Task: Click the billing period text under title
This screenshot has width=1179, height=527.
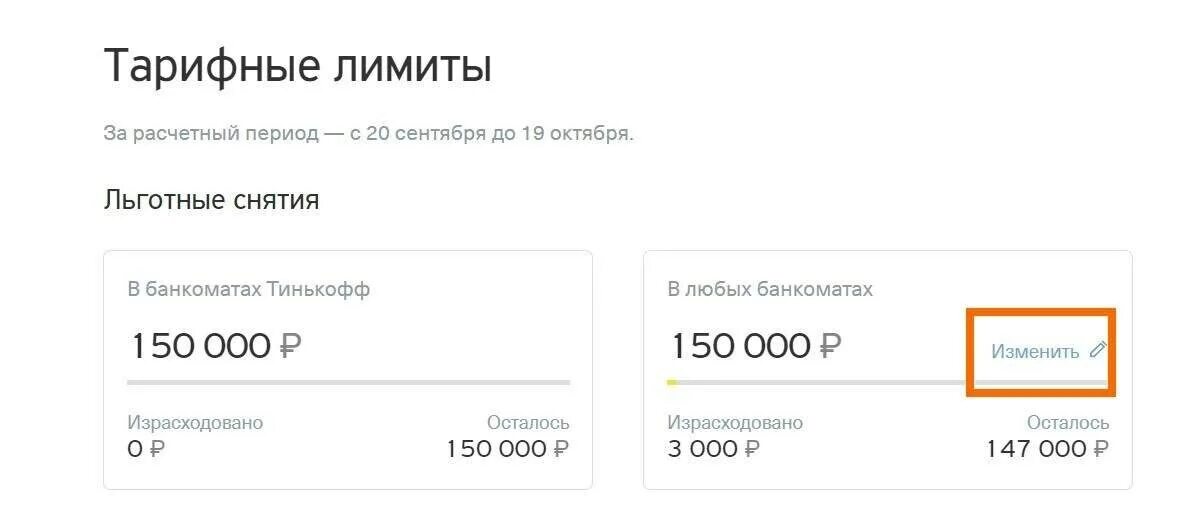Action: pos(368,133)
